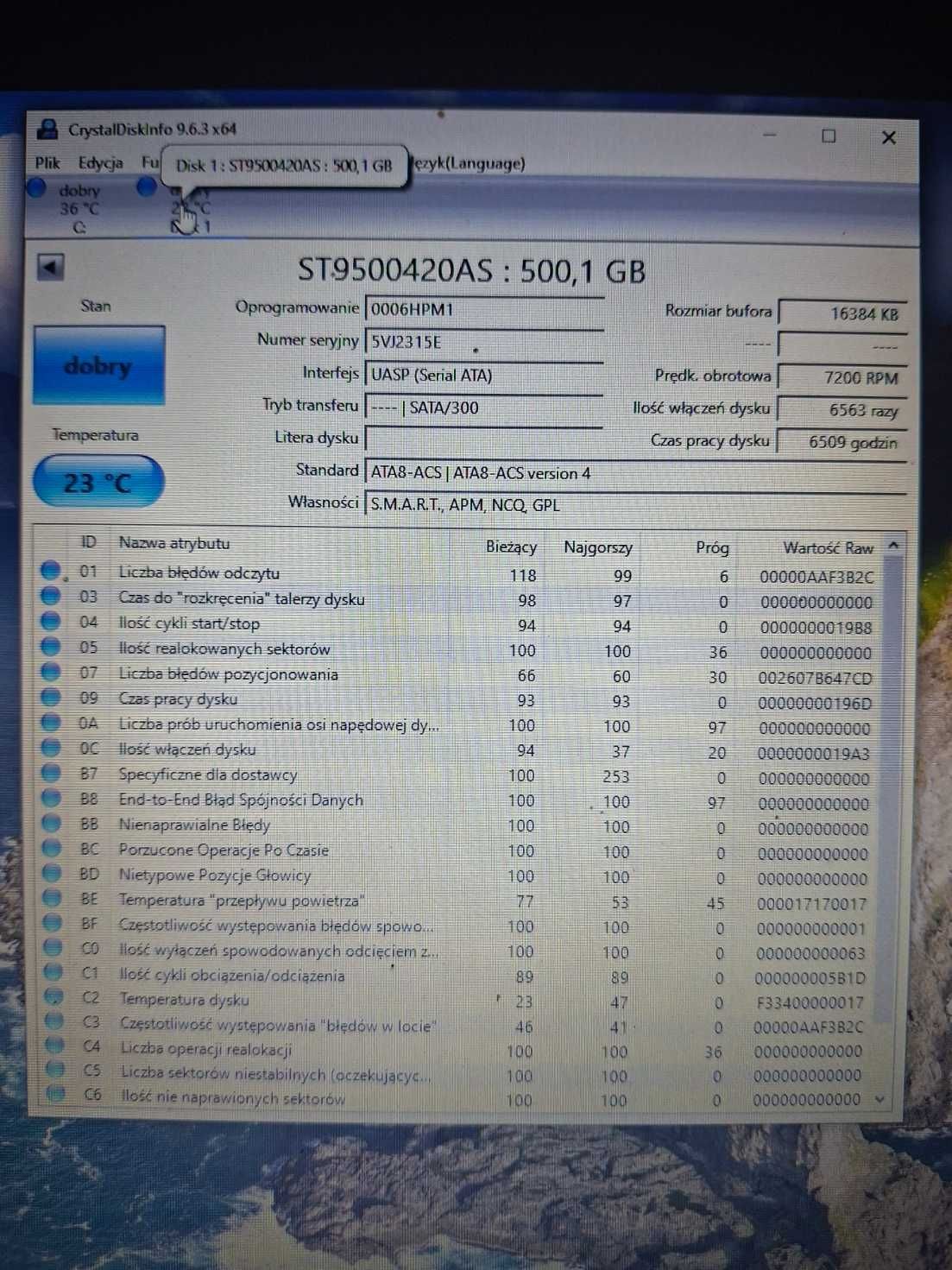952x1270 pixels.
Task: Click the status icon for attribute C0
Action: (x=54, y=948)
